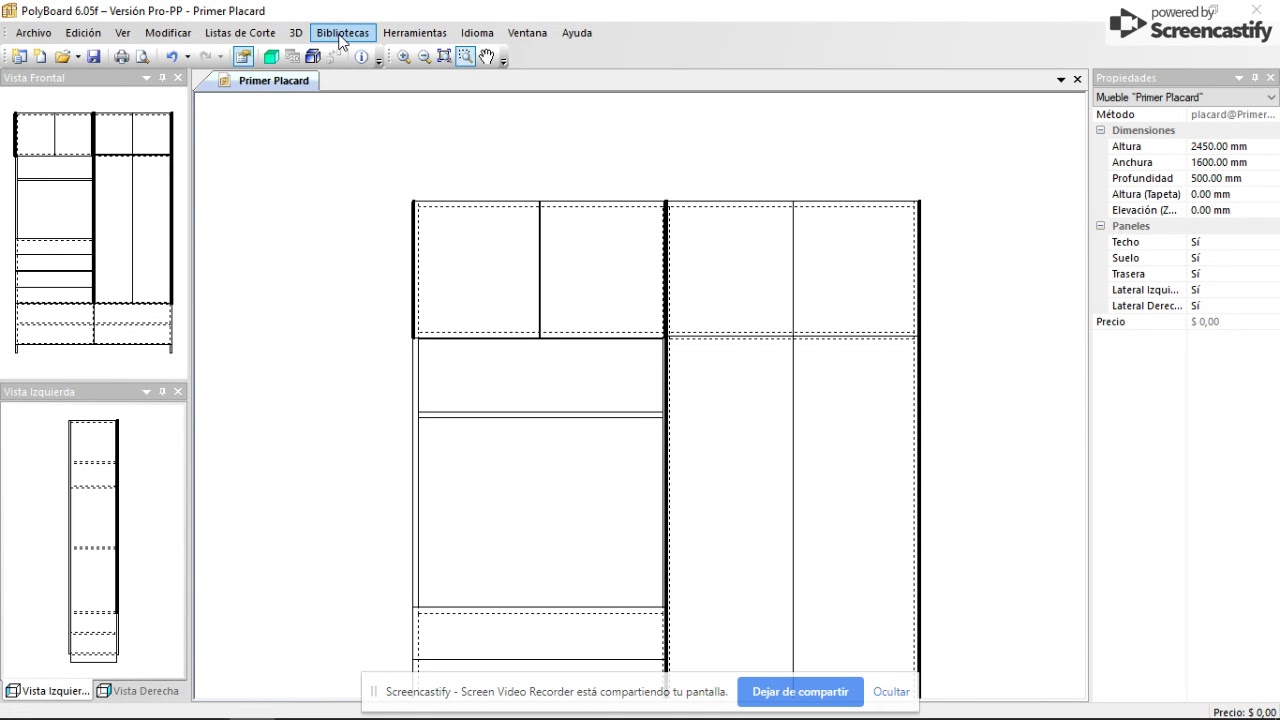
Task: Edit the Anchura value 1600.00 mm
Action: 1232,162
